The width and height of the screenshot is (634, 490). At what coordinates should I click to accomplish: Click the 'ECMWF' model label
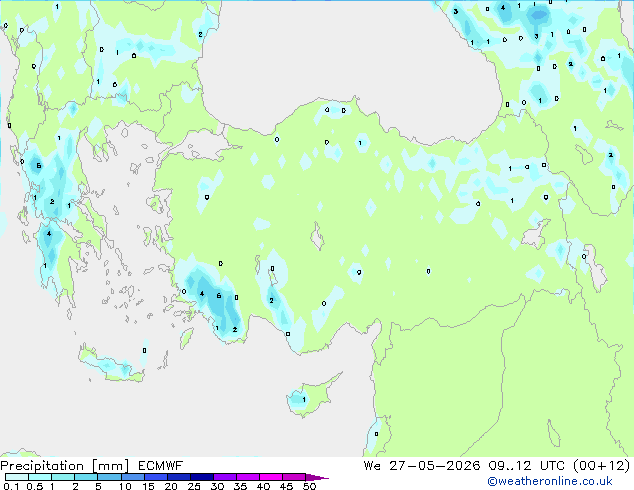tap(161, 466)
